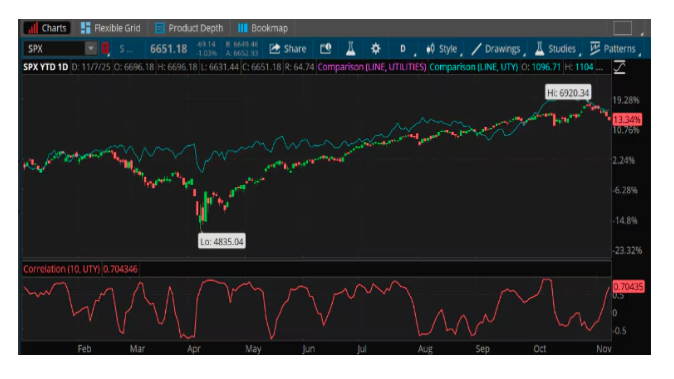Click the chart scale icon below Patterns
The image size is (674, 379).
pos(619,67)
